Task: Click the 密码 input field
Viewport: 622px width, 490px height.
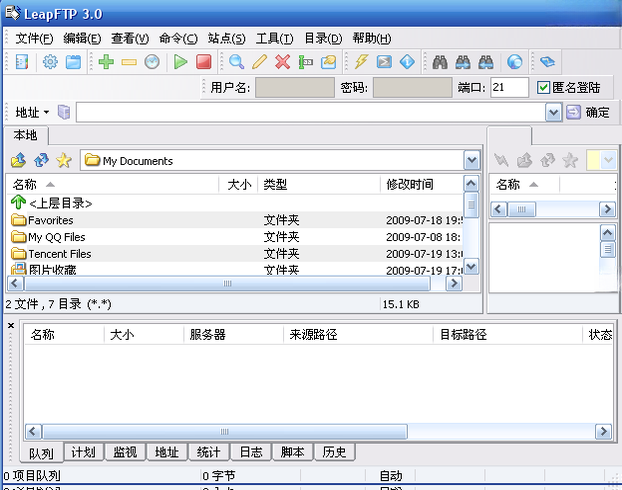Action: pyautogui.click(x=413, y=88)
